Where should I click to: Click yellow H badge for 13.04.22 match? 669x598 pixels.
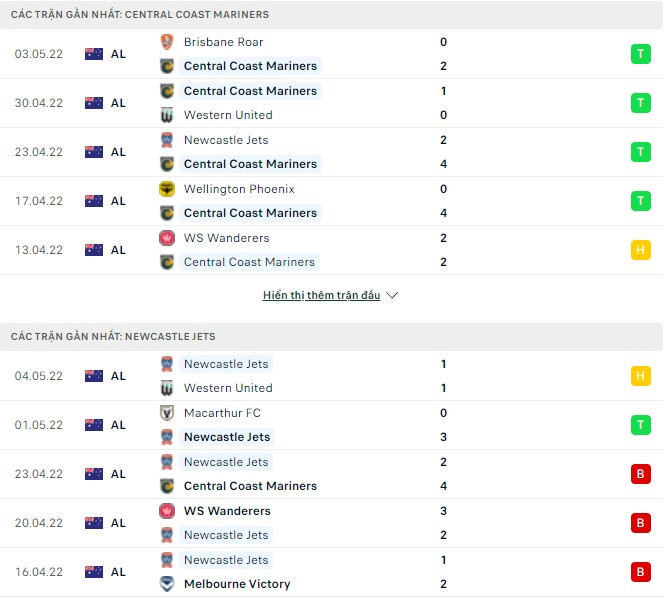(x=640, y=250)
